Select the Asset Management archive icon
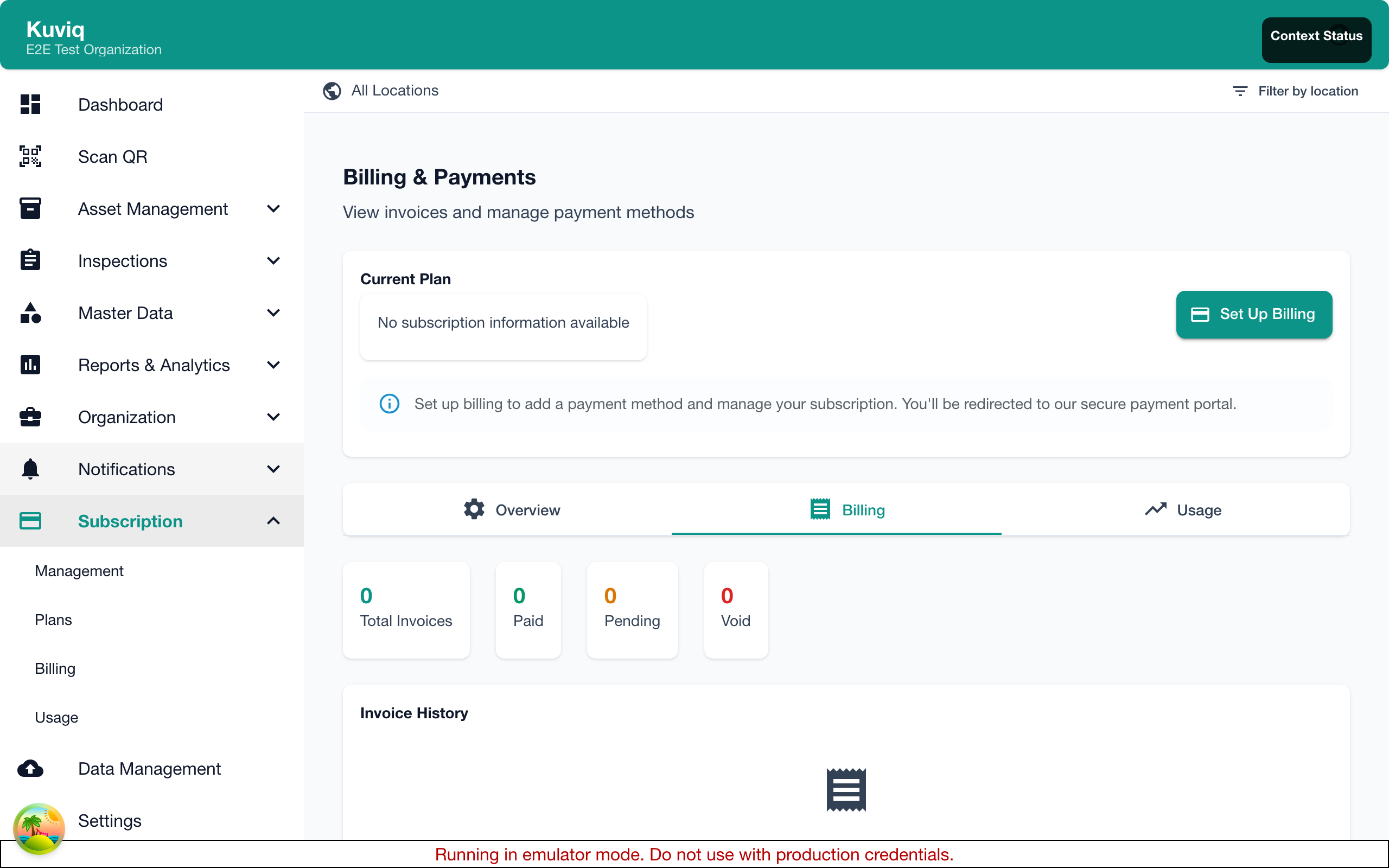Screen dimensions: 1389x868 pos(30,208)
